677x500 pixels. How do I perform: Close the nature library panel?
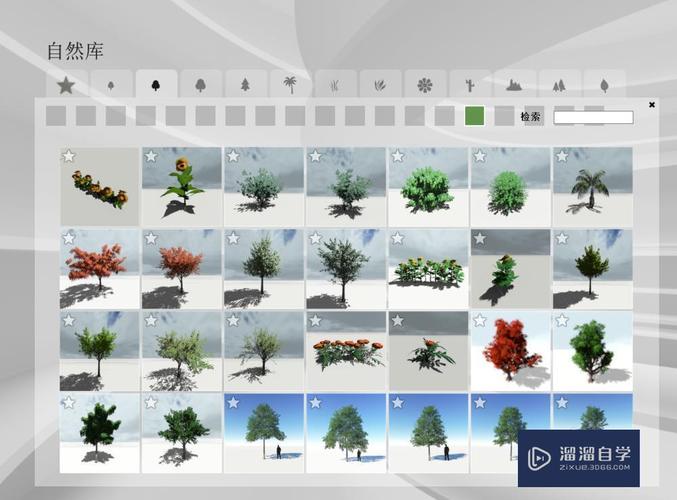point(652,104)
